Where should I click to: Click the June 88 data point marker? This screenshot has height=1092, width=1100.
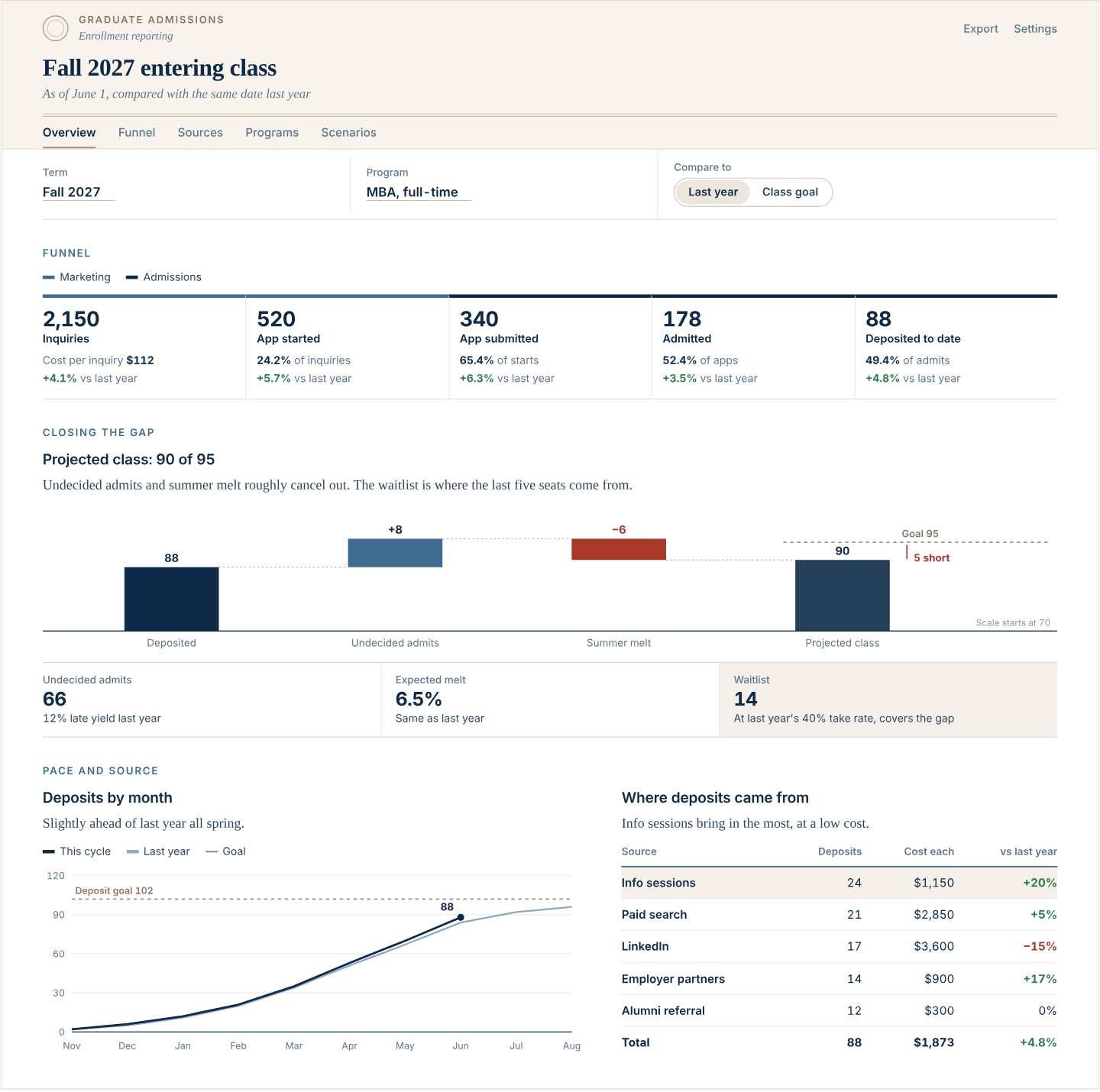coord(461,917)
